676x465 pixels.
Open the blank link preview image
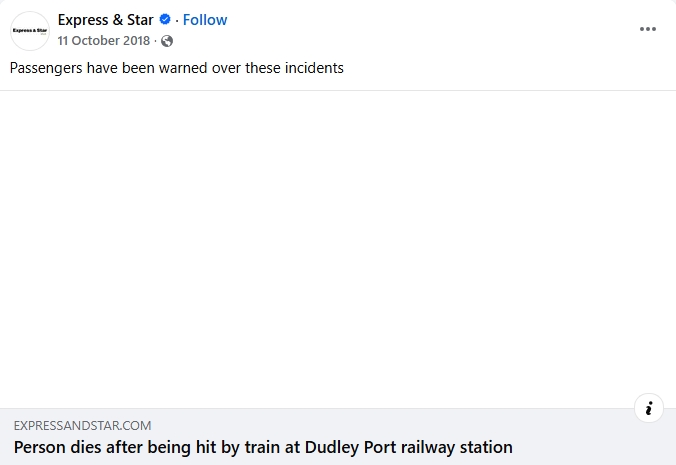(x=338, y=249)
